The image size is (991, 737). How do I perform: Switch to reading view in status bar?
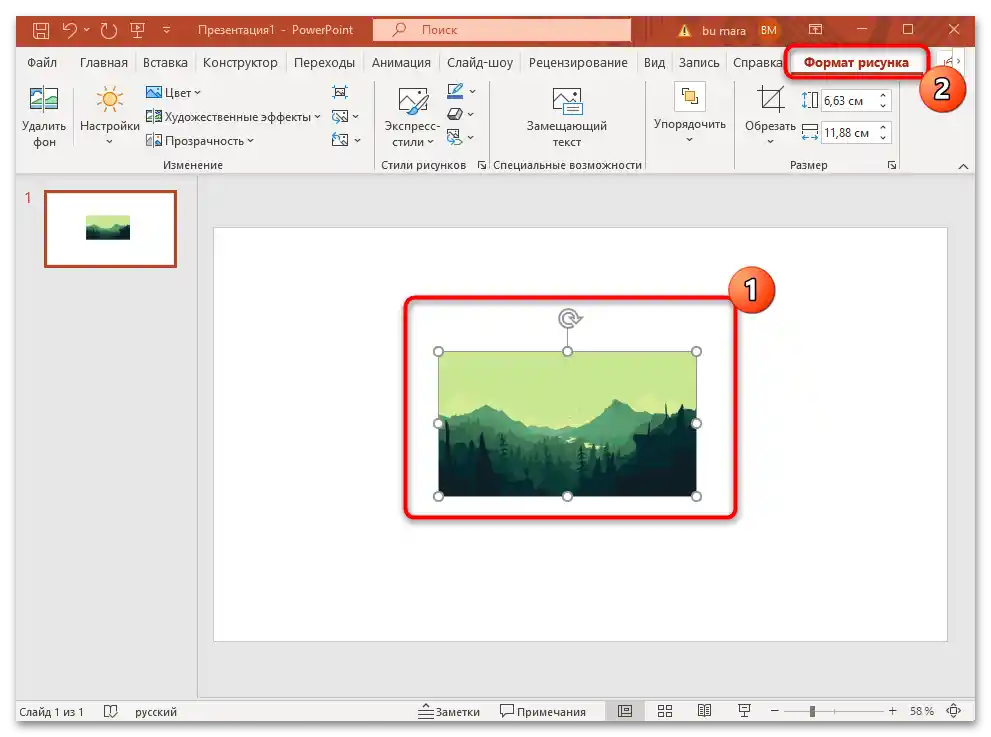704,711
